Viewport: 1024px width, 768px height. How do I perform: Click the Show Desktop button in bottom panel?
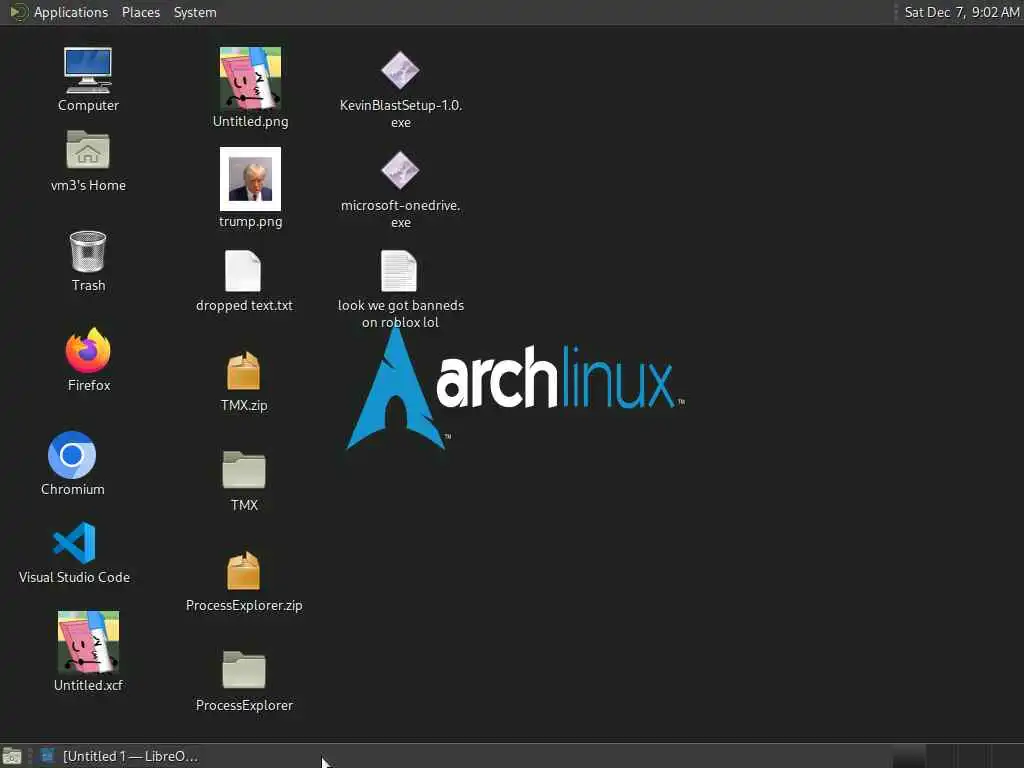[12, 756]
